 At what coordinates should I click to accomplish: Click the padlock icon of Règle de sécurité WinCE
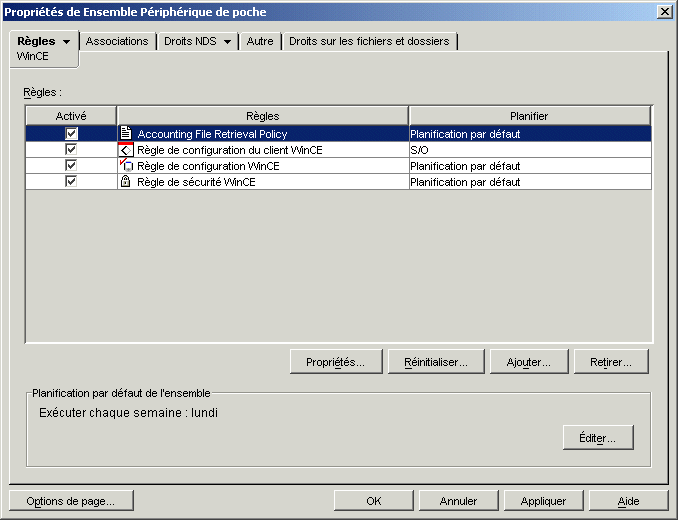coord(125,182)
